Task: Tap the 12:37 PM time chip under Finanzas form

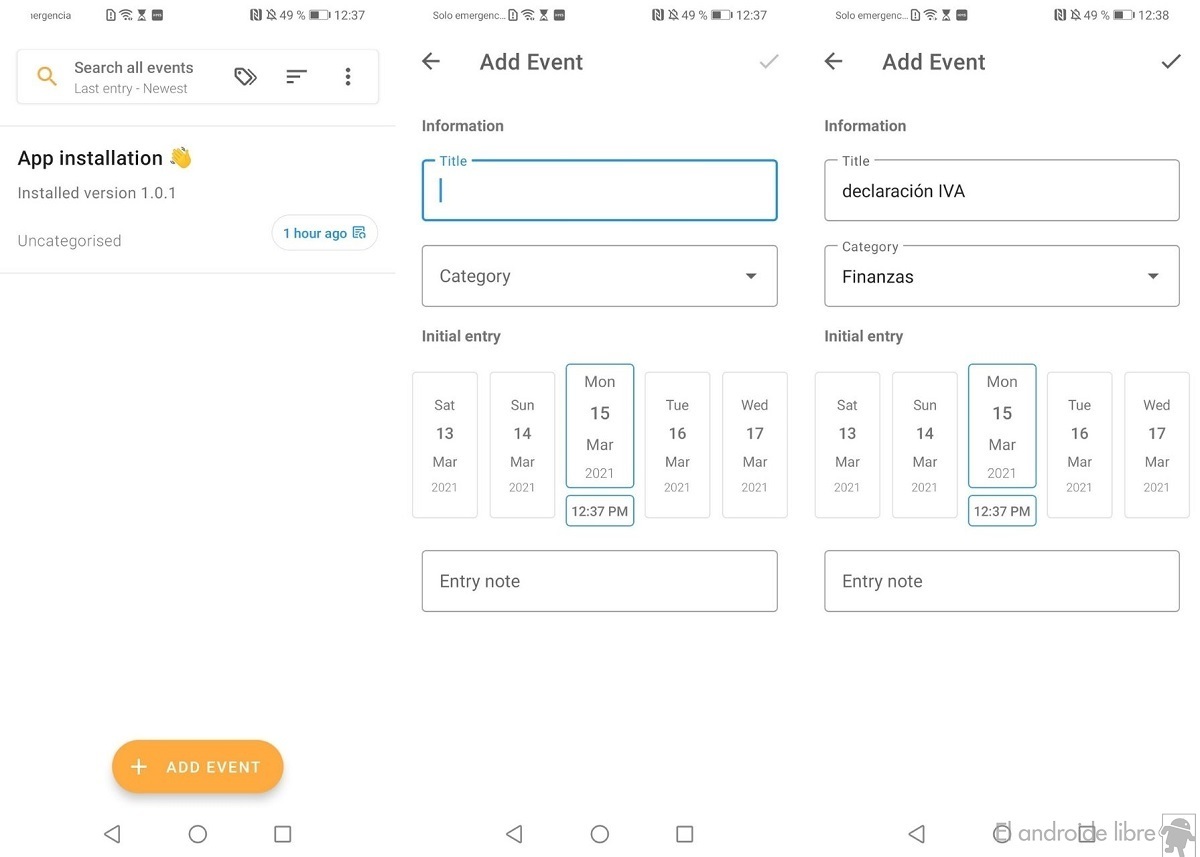Action: coord(1001,511)
